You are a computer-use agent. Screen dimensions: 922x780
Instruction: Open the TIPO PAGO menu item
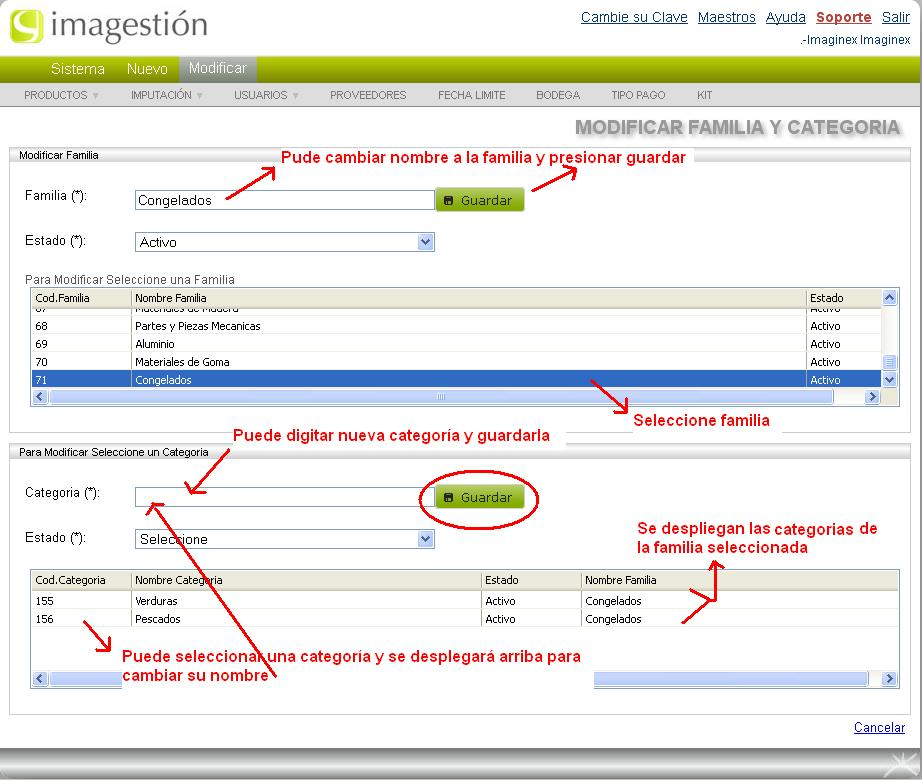coord(638,95)
